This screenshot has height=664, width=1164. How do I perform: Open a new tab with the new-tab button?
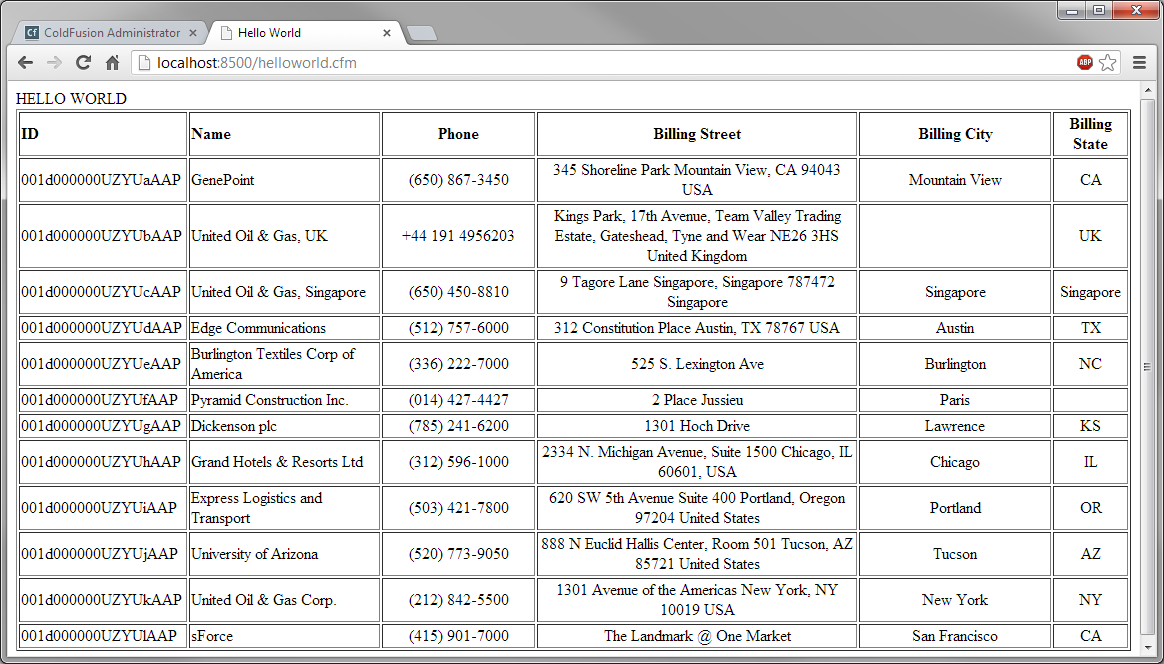422,34
